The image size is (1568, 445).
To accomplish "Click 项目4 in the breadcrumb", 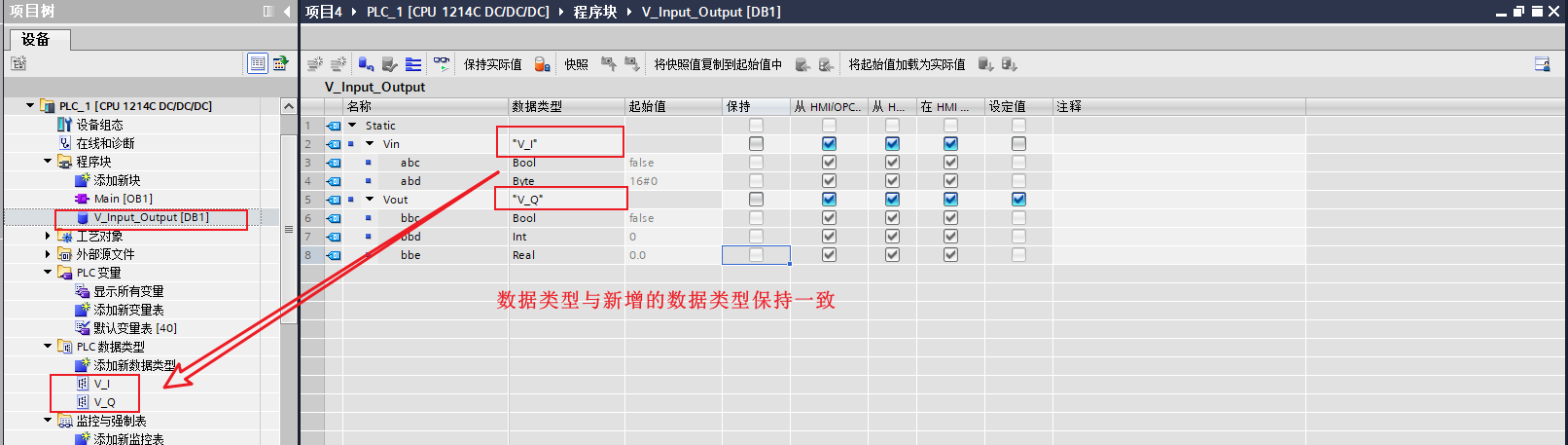I will point(324,12).
